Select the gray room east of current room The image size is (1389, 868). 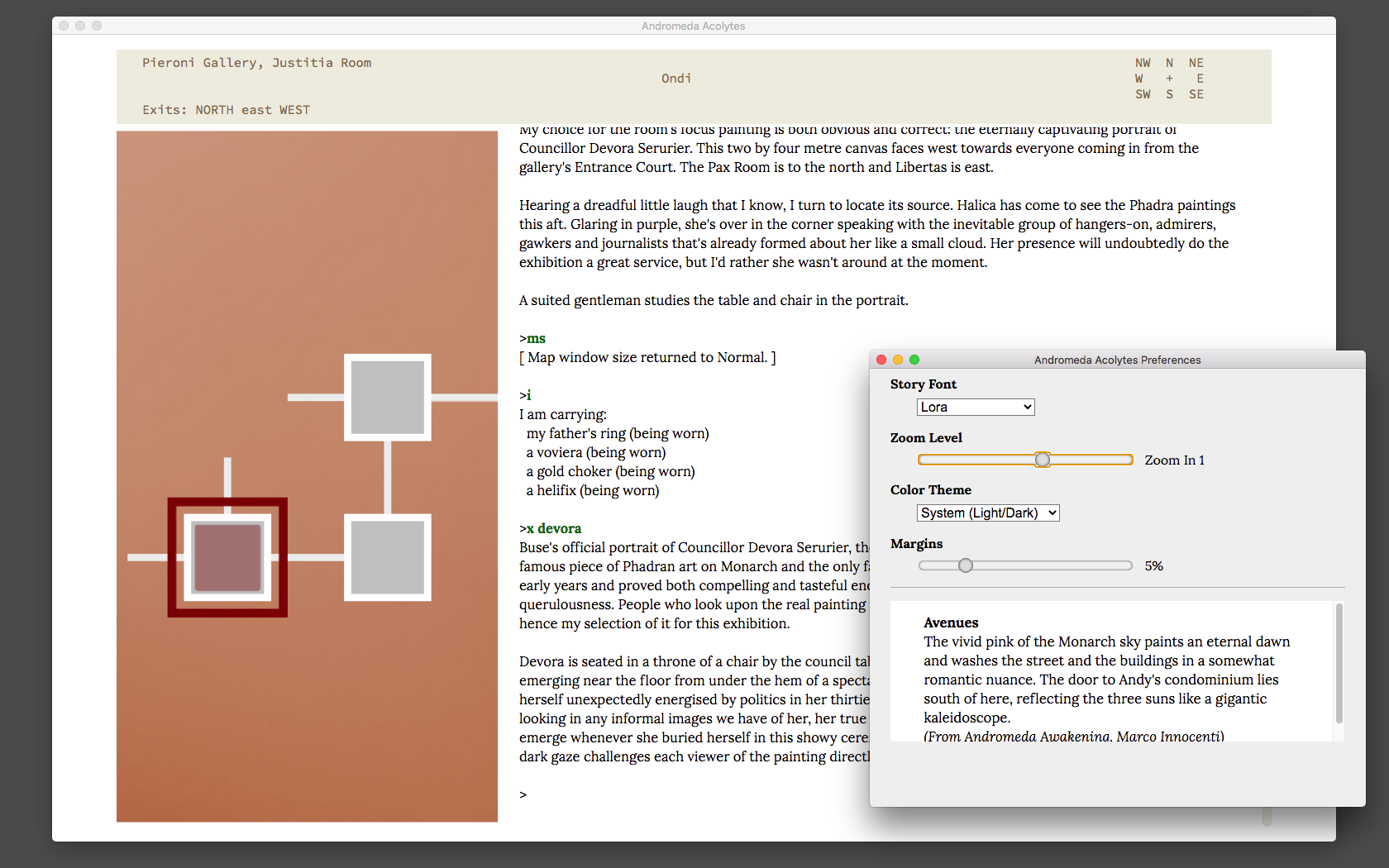click(x=387, y=557)
